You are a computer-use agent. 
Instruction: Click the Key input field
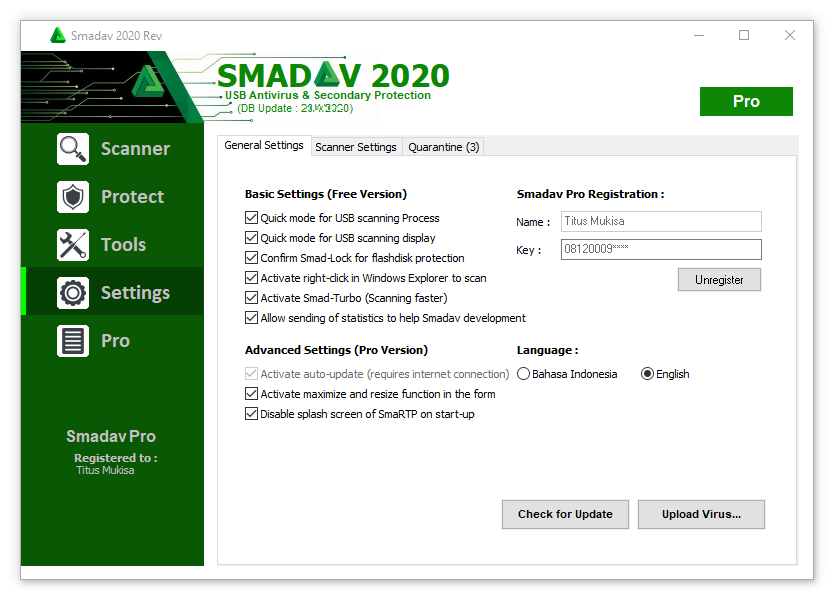point(661,249)
